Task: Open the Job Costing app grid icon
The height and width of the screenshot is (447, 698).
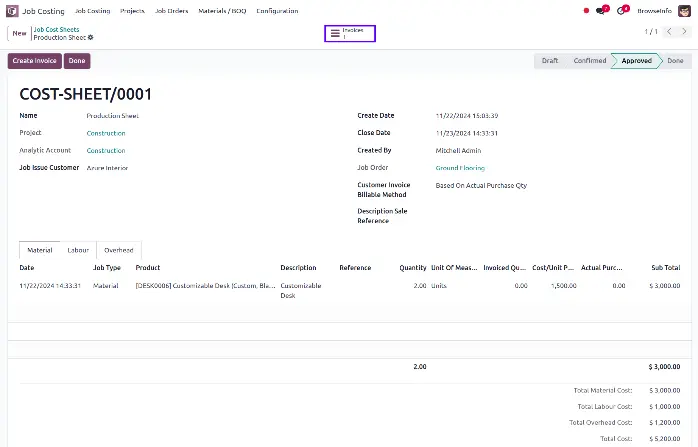Action: [x=13, y=10]
